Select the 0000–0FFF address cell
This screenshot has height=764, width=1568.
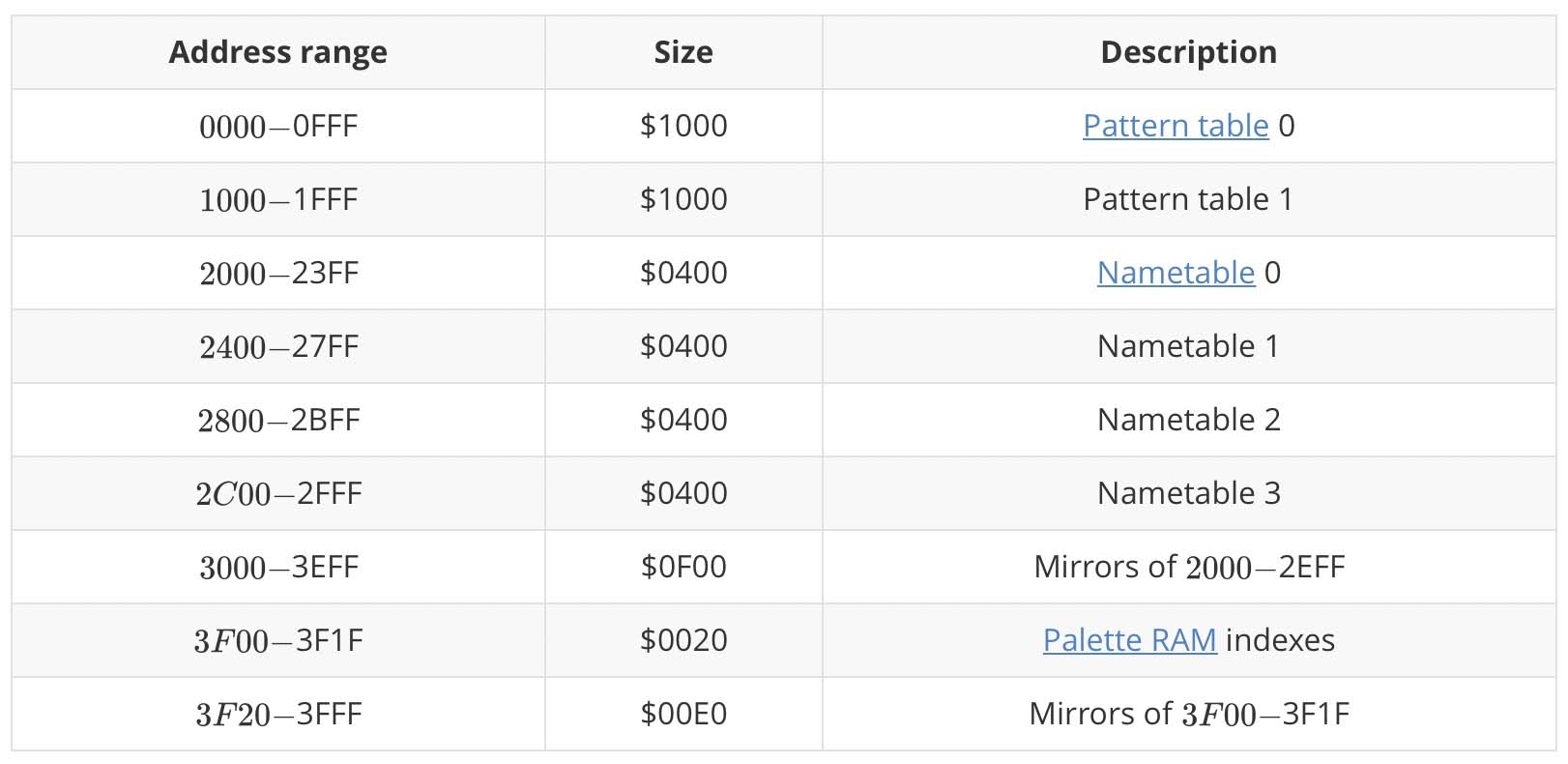pos(278,126)
